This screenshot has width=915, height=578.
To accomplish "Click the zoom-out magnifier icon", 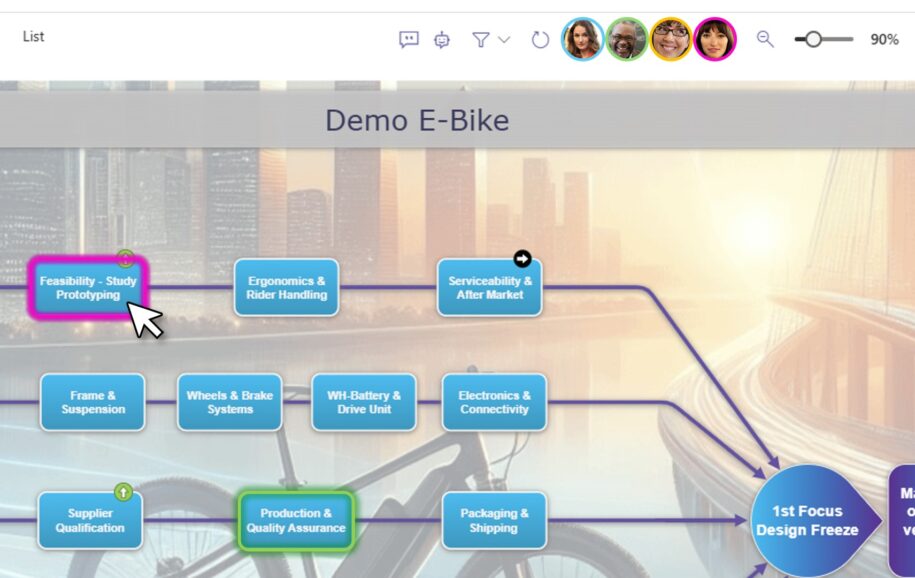I will click(764, 39).
